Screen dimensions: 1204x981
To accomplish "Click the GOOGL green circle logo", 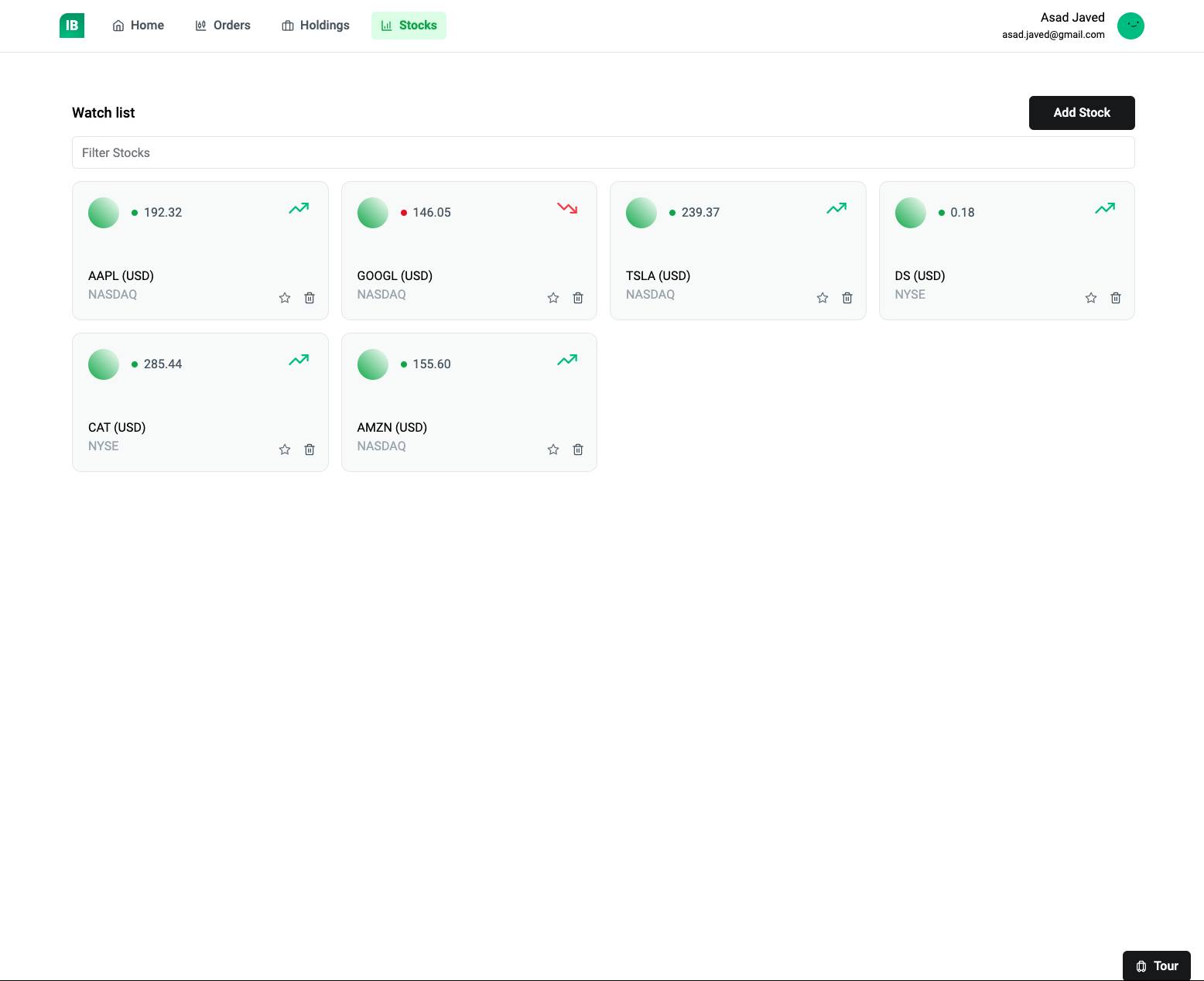I will [373, 213].
